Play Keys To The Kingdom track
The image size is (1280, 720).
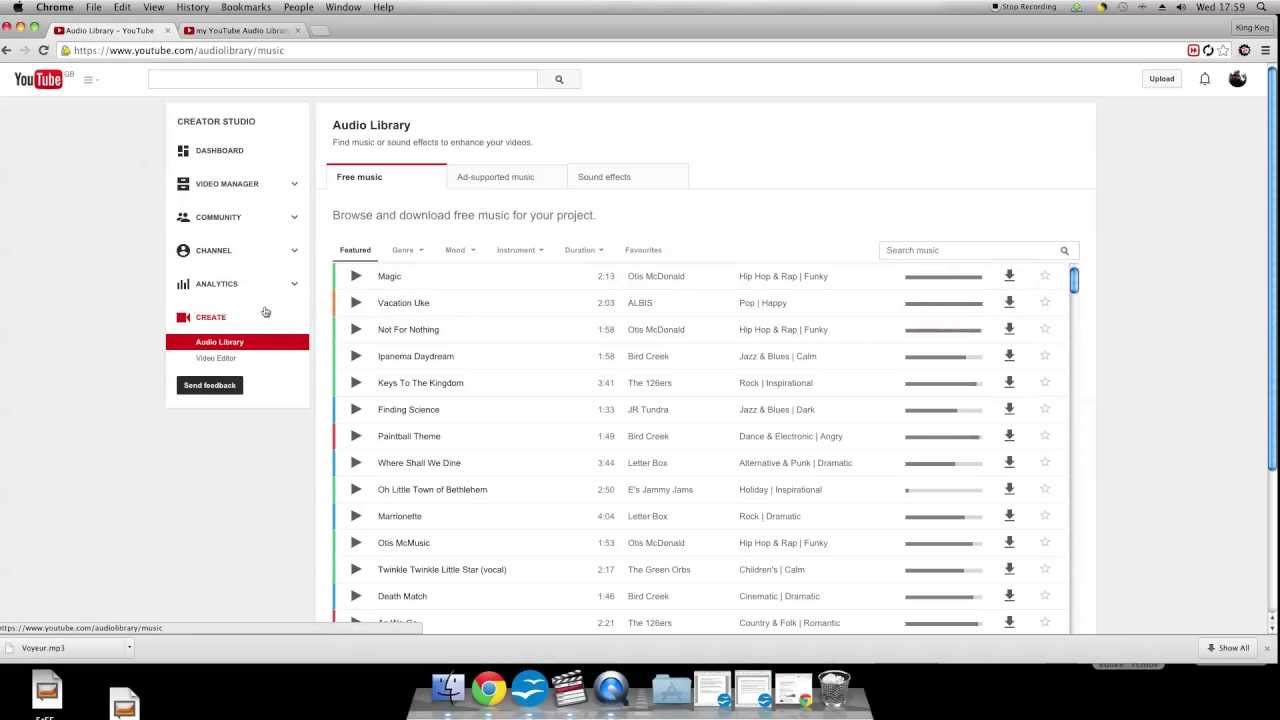pyautogui.click(x=355, y=383)
